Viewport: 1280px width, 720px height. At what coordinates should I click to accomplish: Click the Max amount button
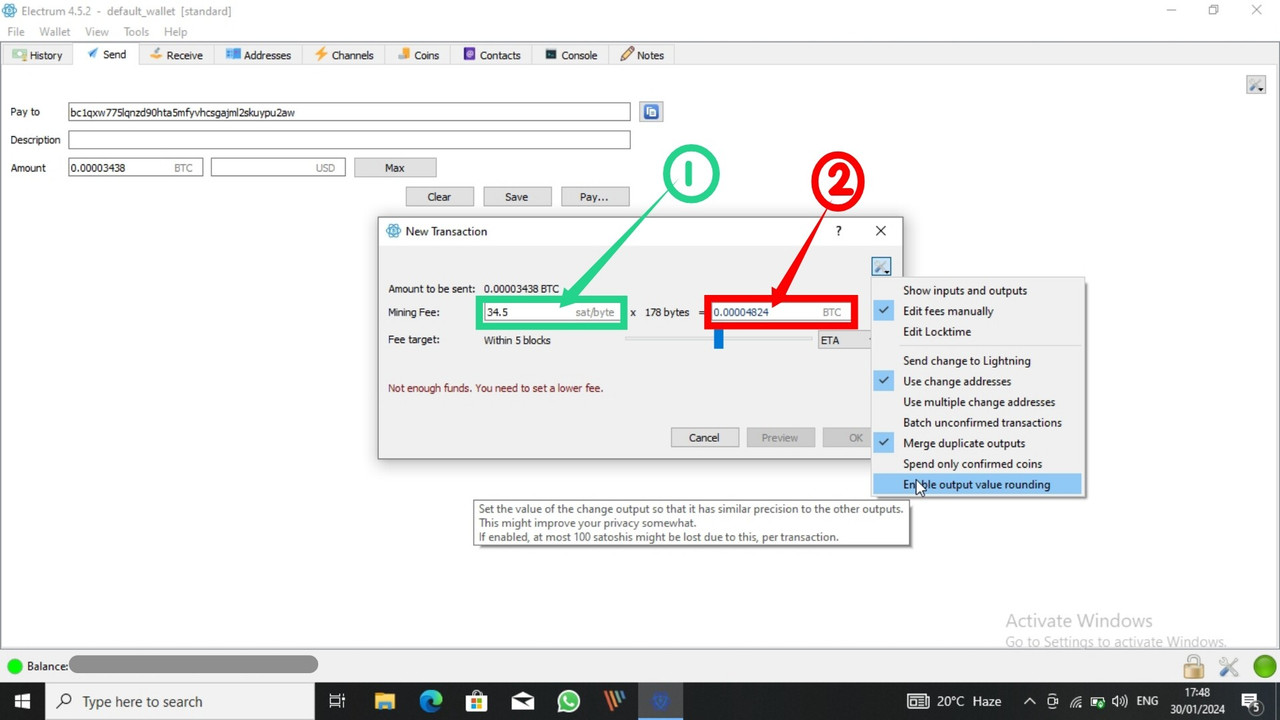click(x=395, y=168)
